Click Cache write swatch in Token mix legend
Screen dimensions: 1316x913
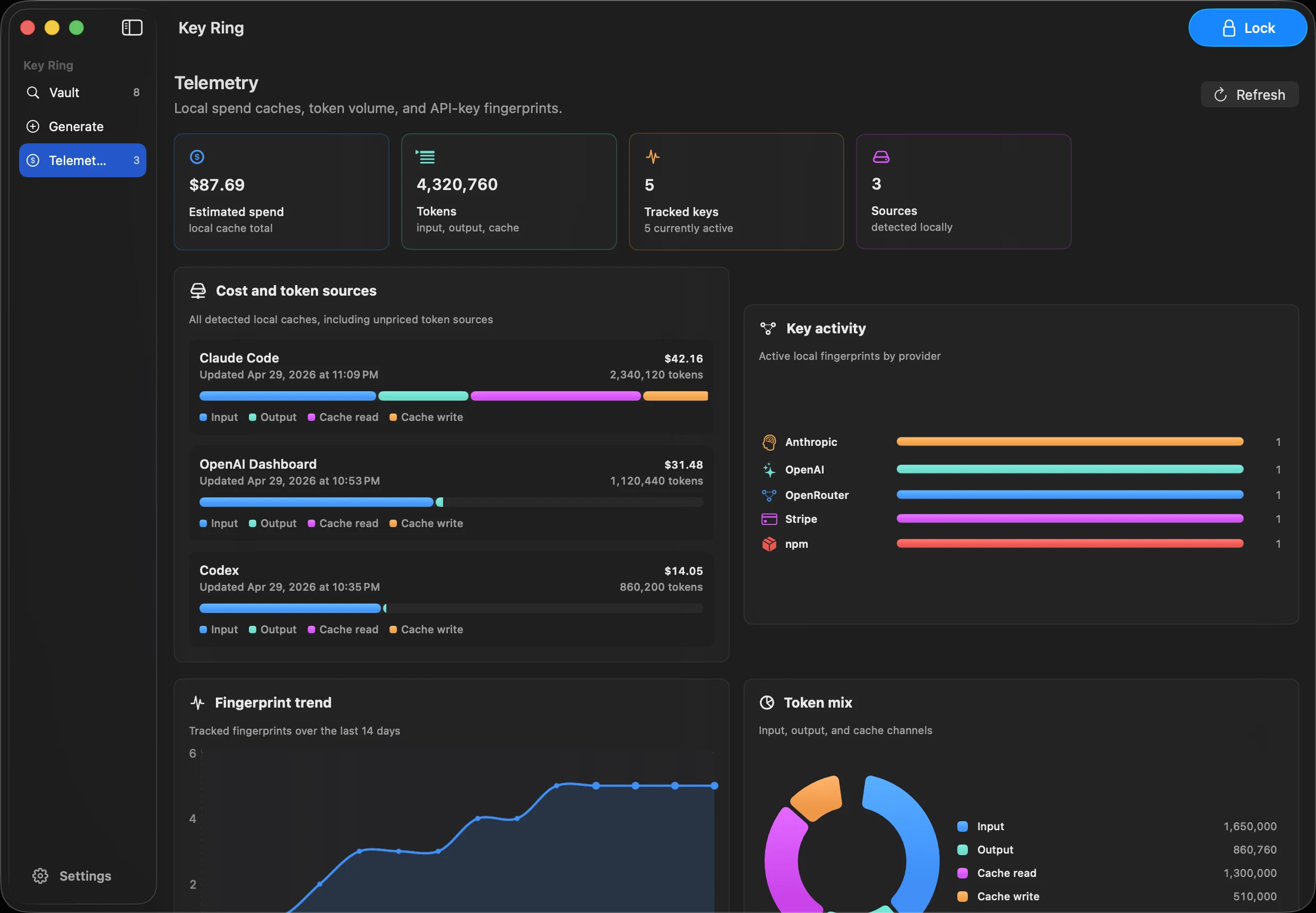point(963,897)
